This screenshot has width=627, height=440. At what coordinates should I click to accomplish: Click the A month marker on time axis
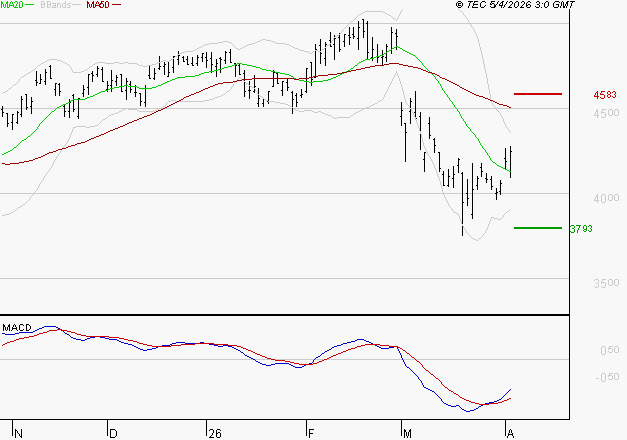[510, 434]
